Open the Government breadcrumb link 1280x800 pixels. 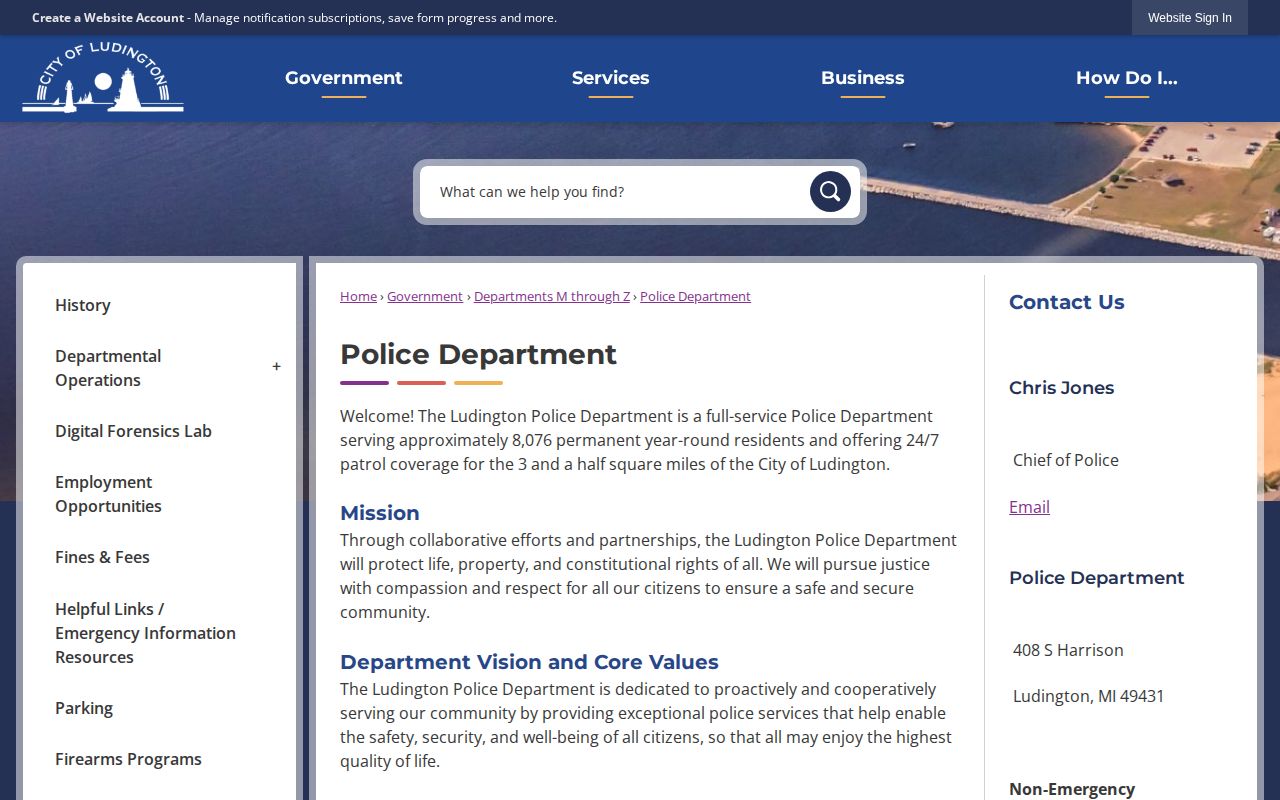click(x=425, y=297)
